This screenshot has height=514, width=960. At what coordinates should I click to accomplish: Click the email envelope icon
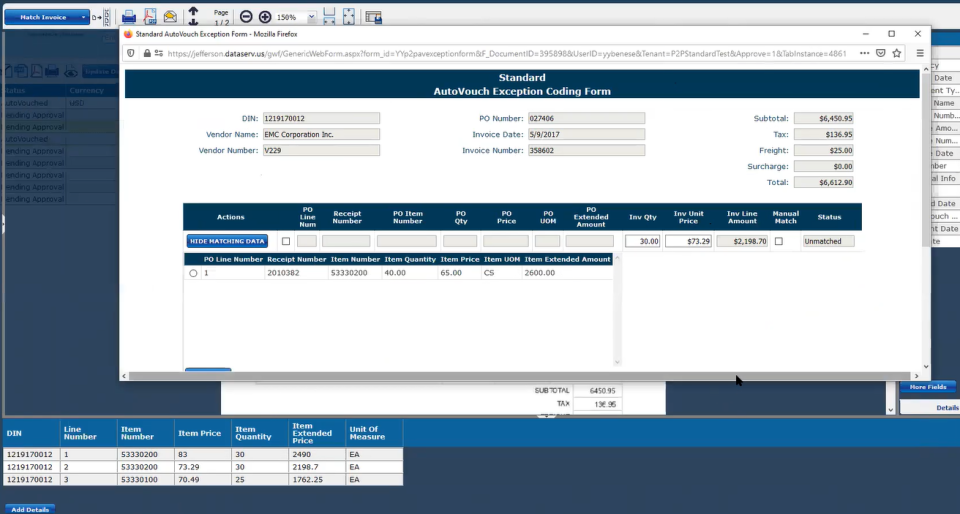click(x=170, y=17)
